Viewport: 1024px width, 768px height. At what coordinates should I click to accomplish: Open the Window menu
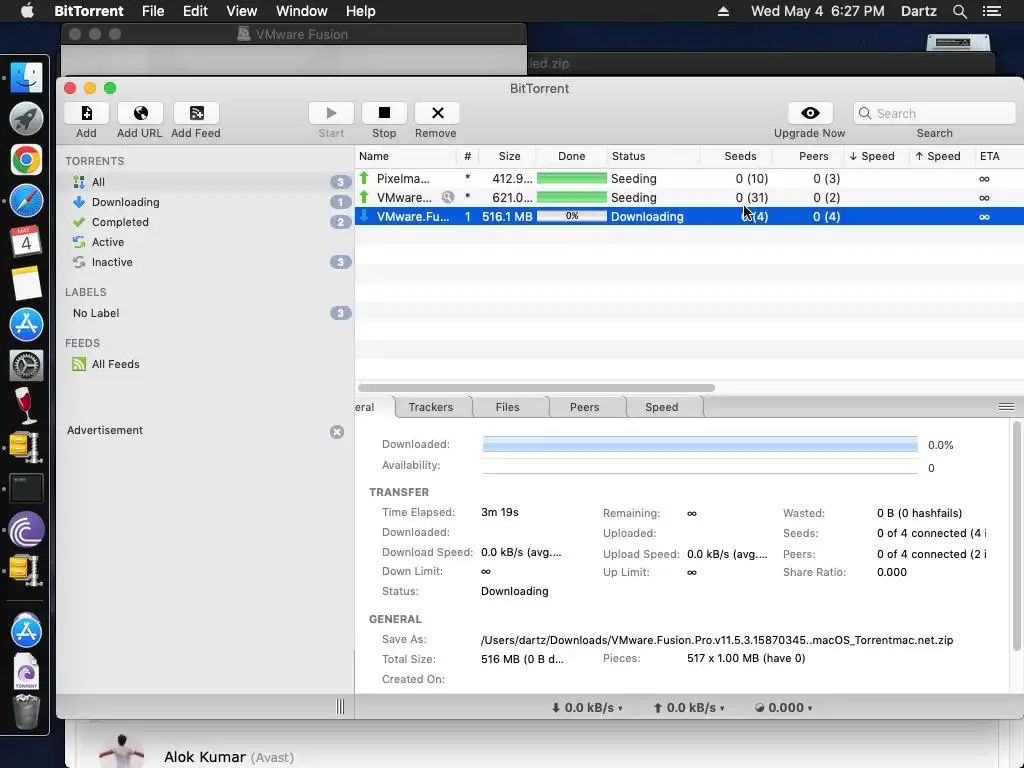[x=302, y=11]
